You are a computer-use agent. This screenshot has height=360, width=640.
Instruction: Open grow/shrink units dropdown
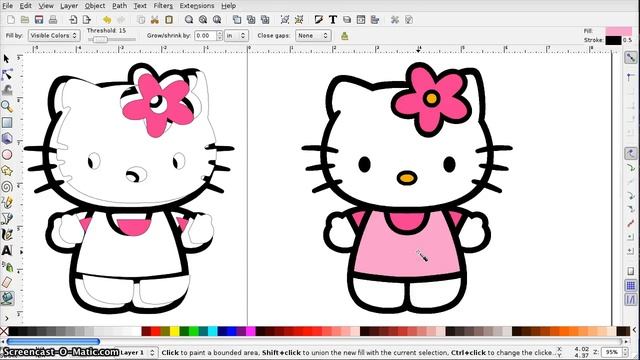236,36
